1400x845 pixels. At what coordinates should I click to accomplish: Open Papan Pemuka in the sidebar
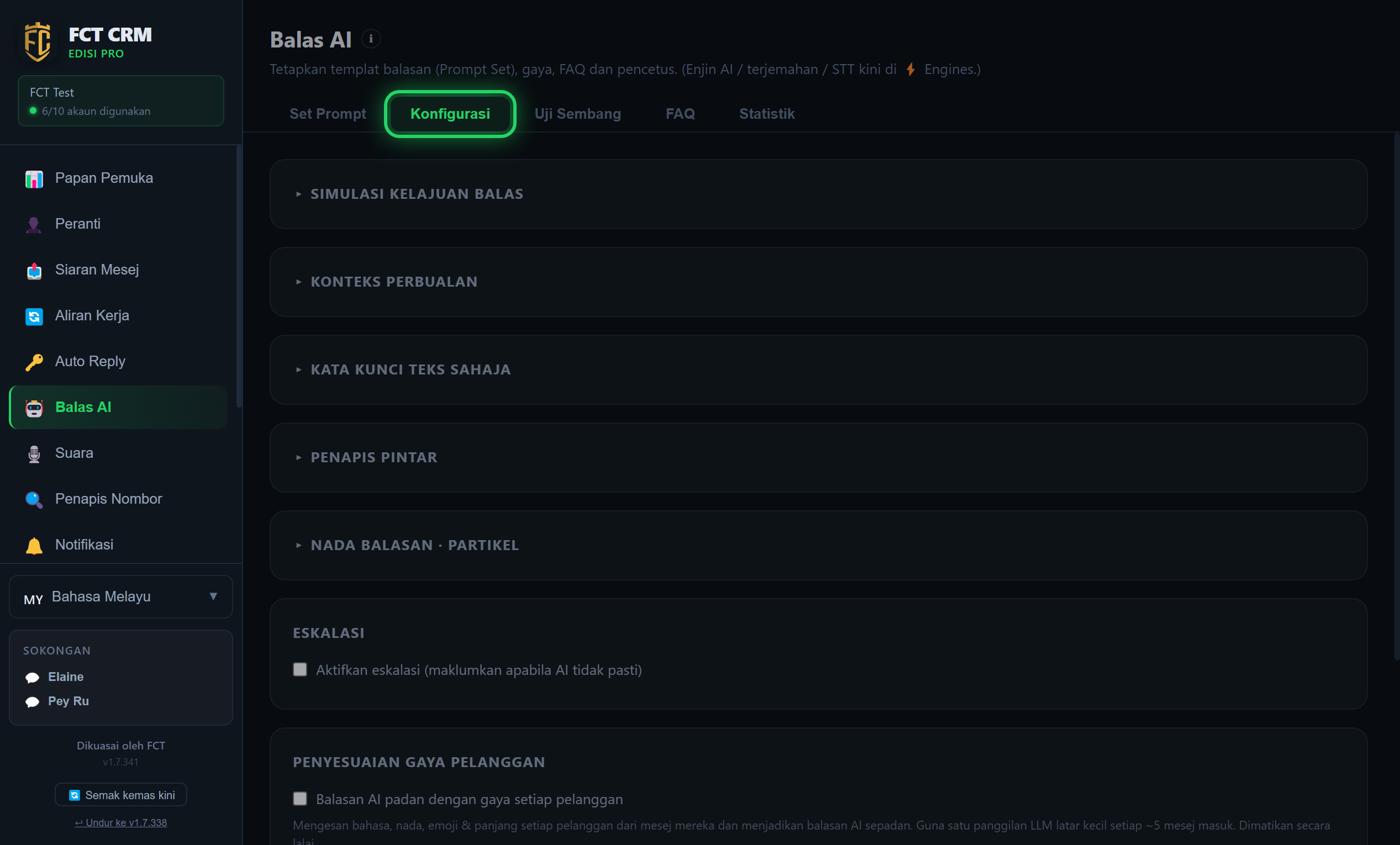pyautogui.click(x=118, y=178)
